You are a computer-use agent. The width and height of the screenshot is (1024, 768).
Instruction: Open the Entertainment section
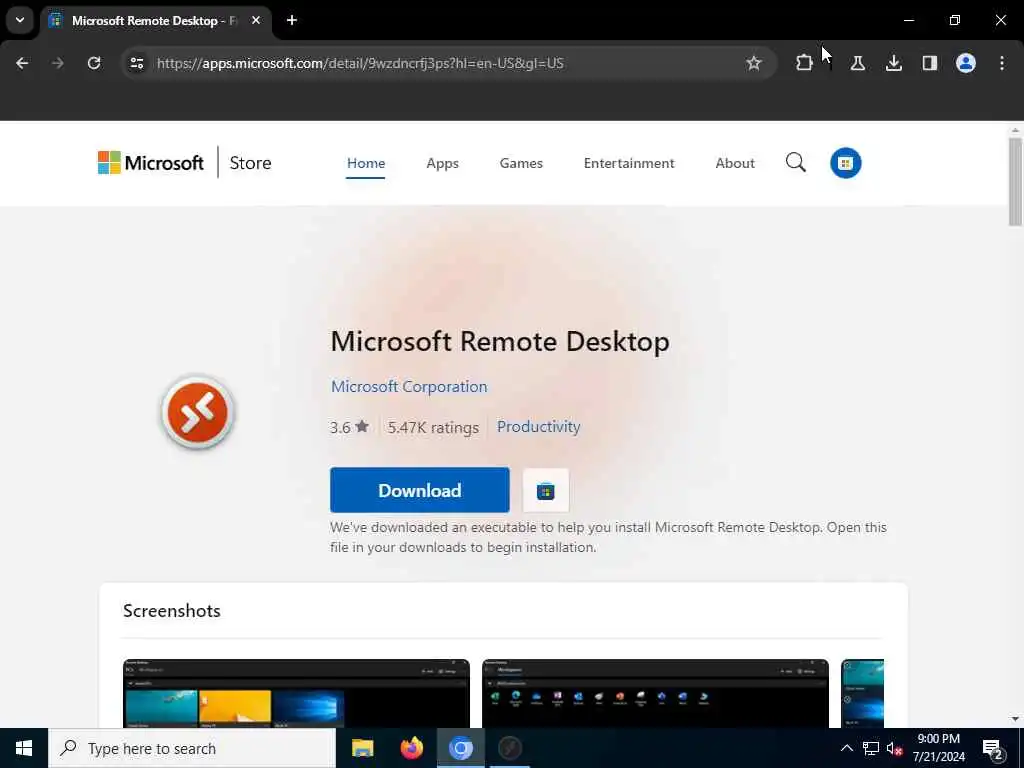click(629, 163)
